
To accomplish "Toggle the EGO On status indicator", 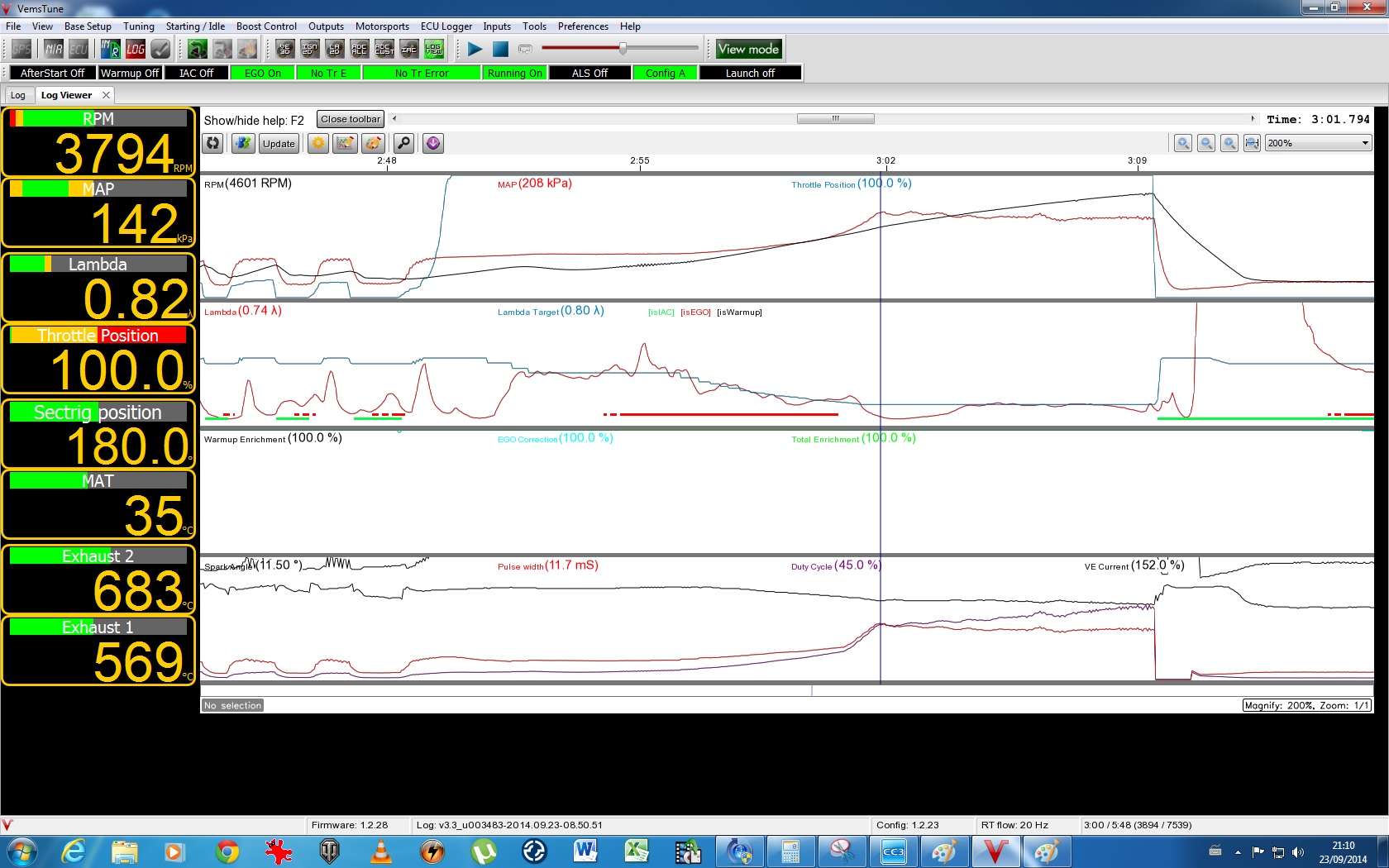I will pyautogui.click(x=263, y=74).
